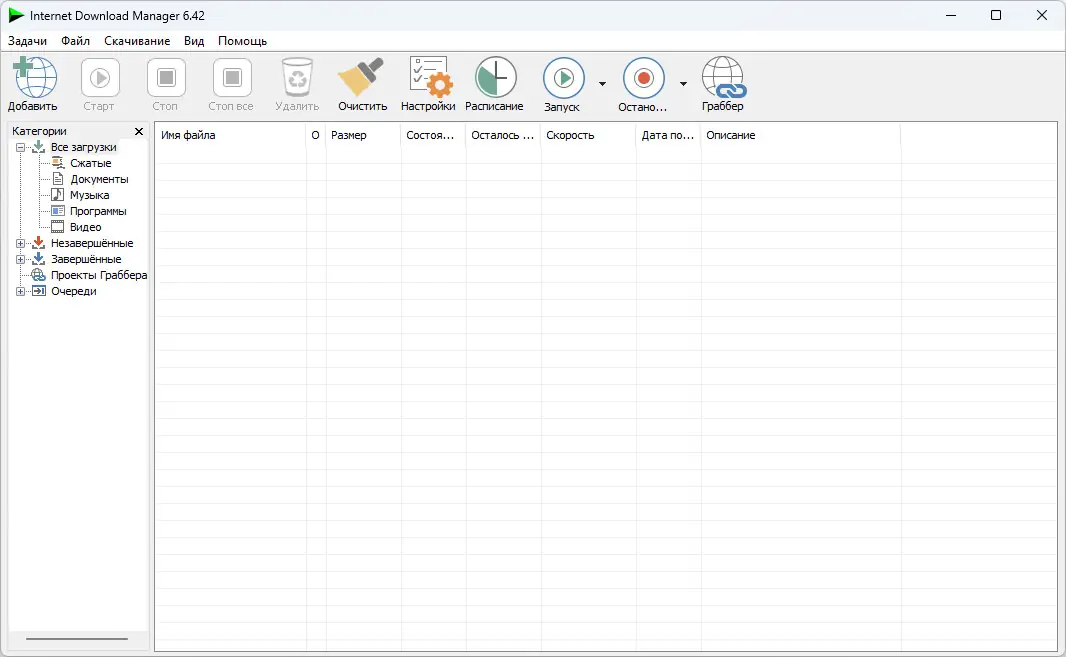Viewport: 1066px width, 657px height.
Task: Sort by the Описание column header
Action: (x=800, y=135)
